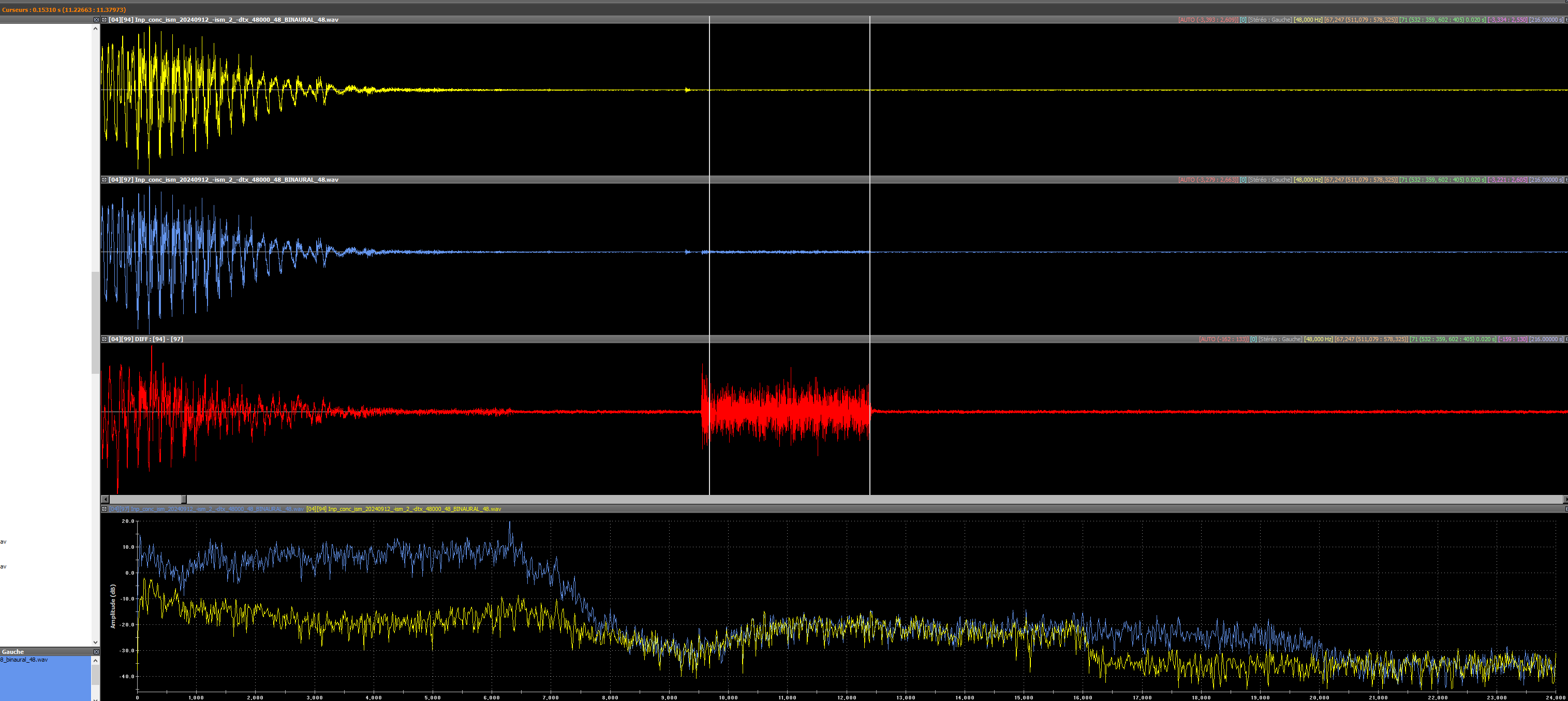Click the blue [97] filename in the spectrum header

pyautogui.click(x=207, y=509)
